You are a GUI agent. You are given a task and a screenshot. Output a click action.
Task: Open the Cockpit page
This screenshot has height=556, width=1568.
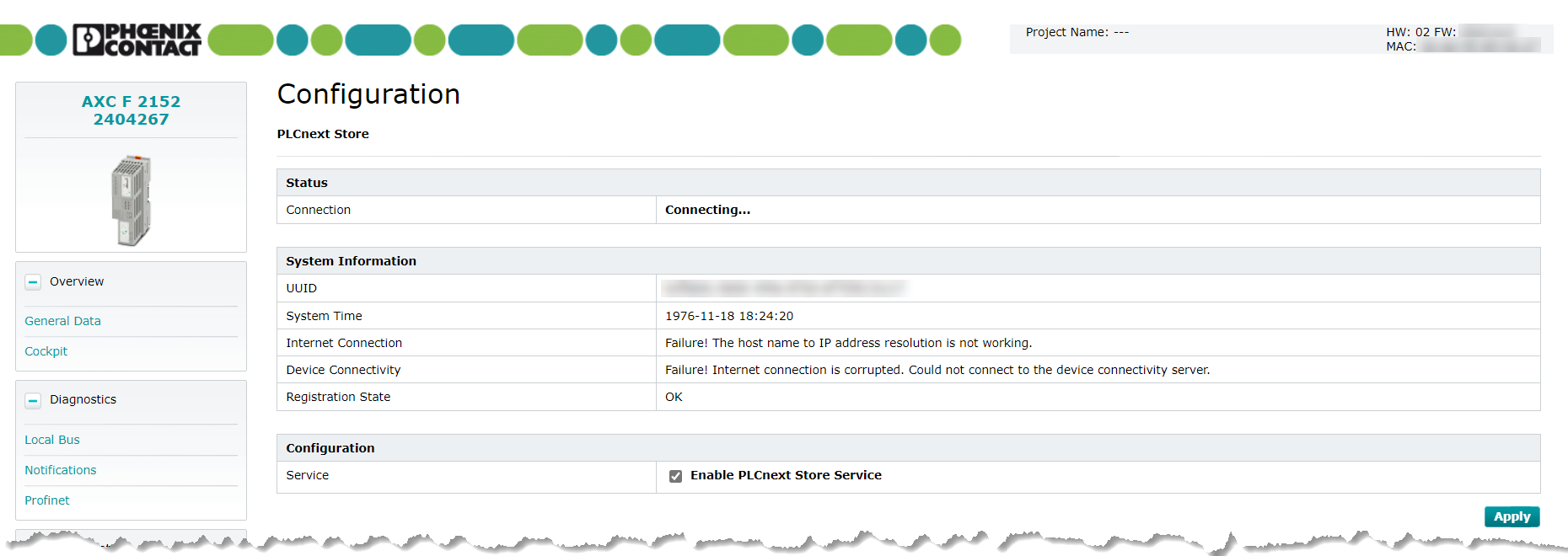pos(46,351)
